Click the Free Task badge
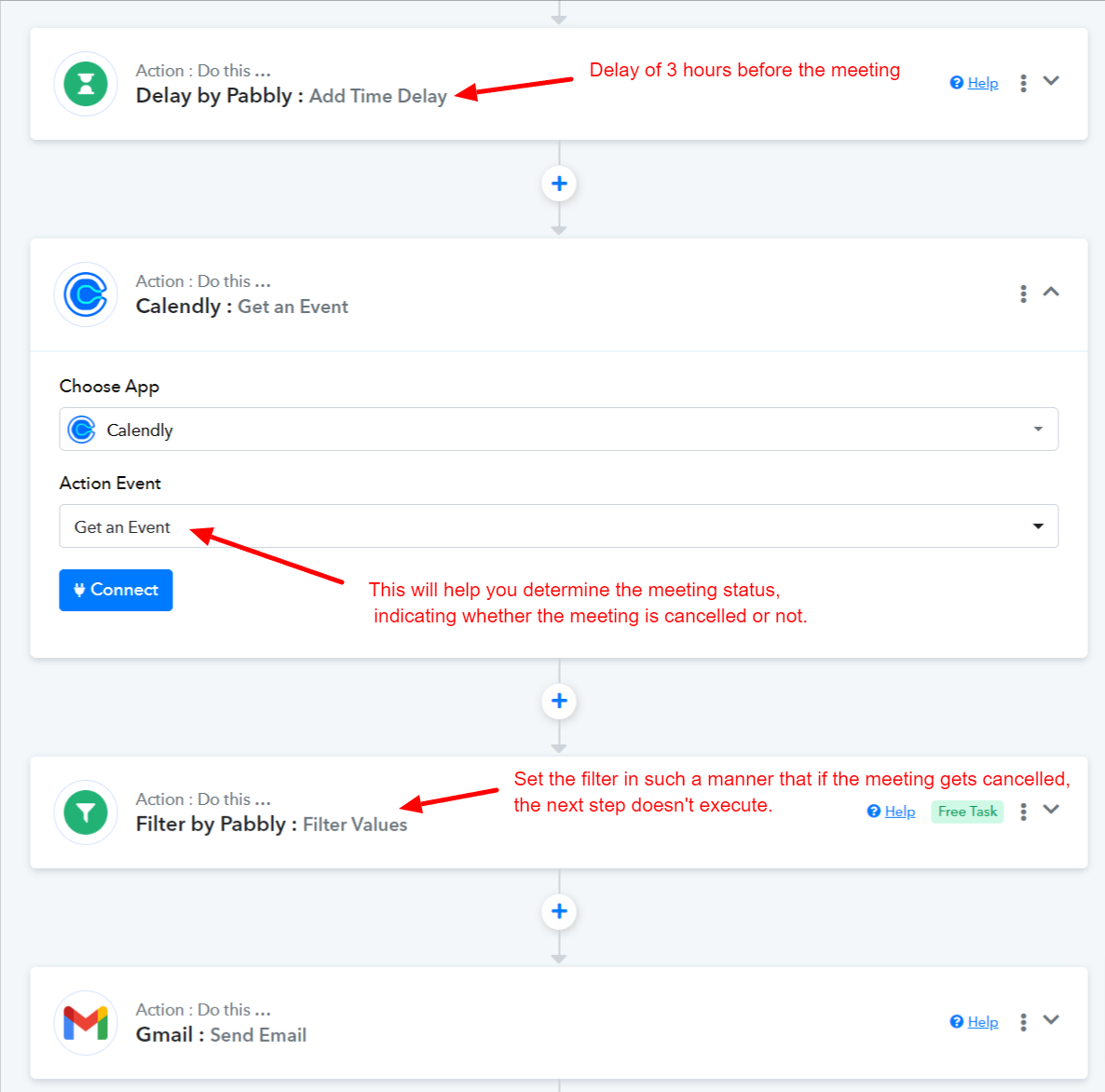This screenshot has width=1105, height=1092. (967, 812)
